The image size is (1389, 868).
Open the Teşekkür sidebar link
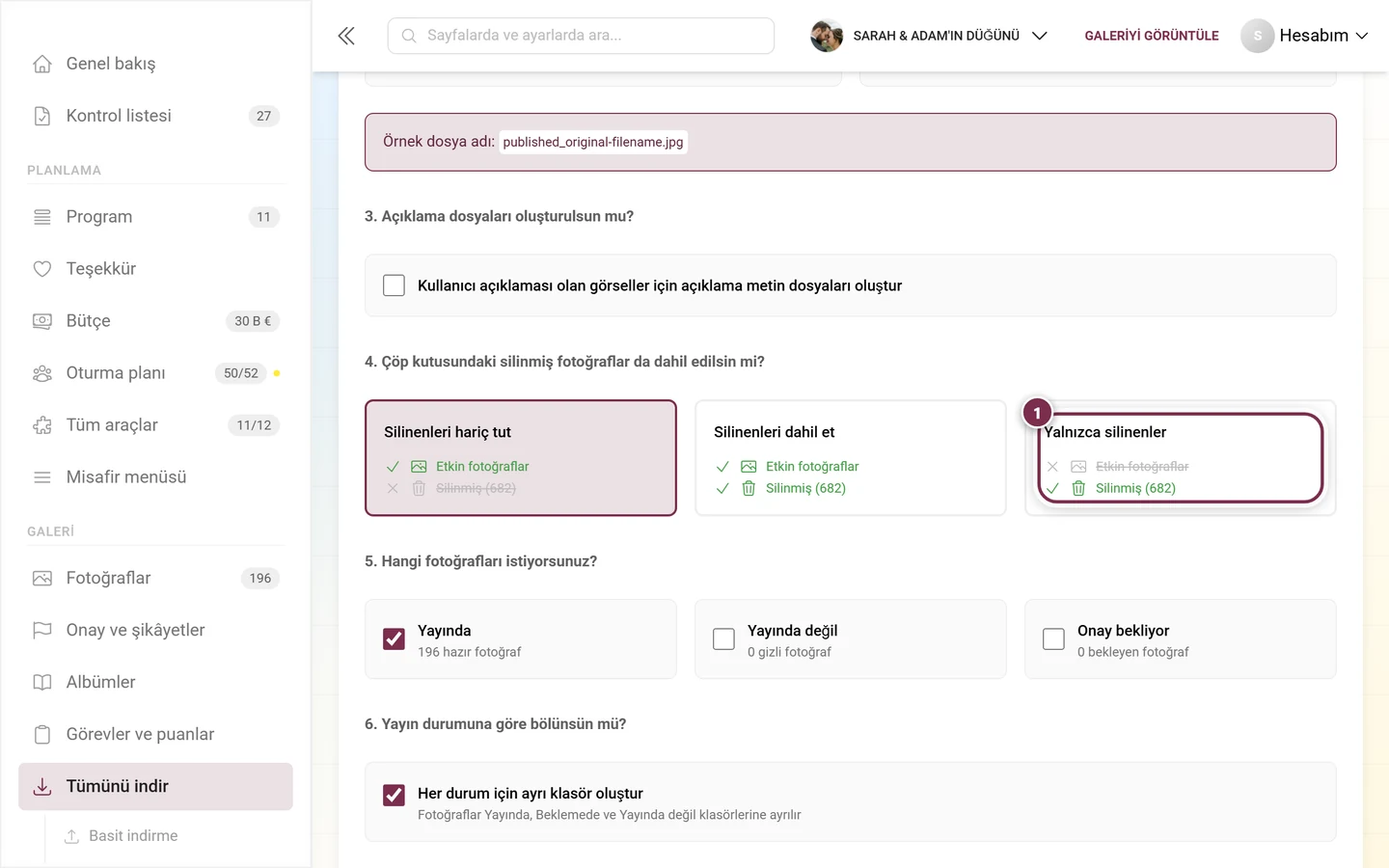point(155,269)
